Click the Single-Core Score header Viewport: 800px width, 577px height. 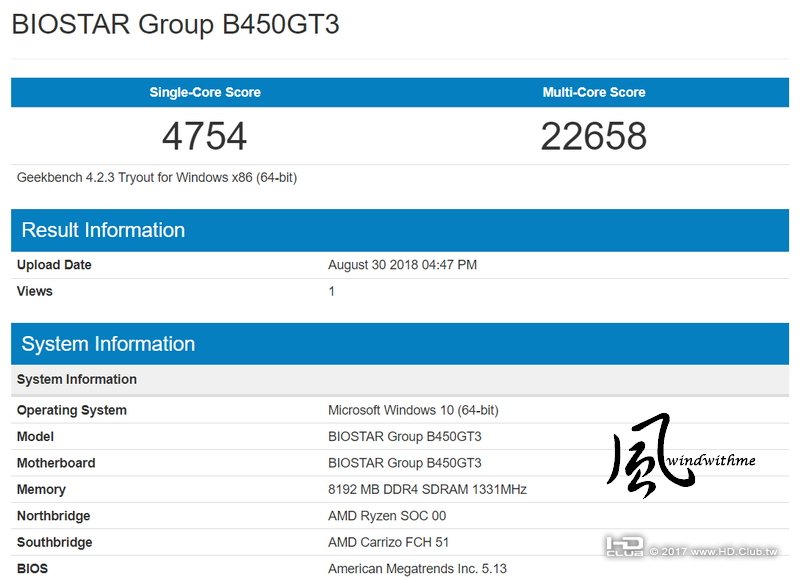[x=205, y=92]
